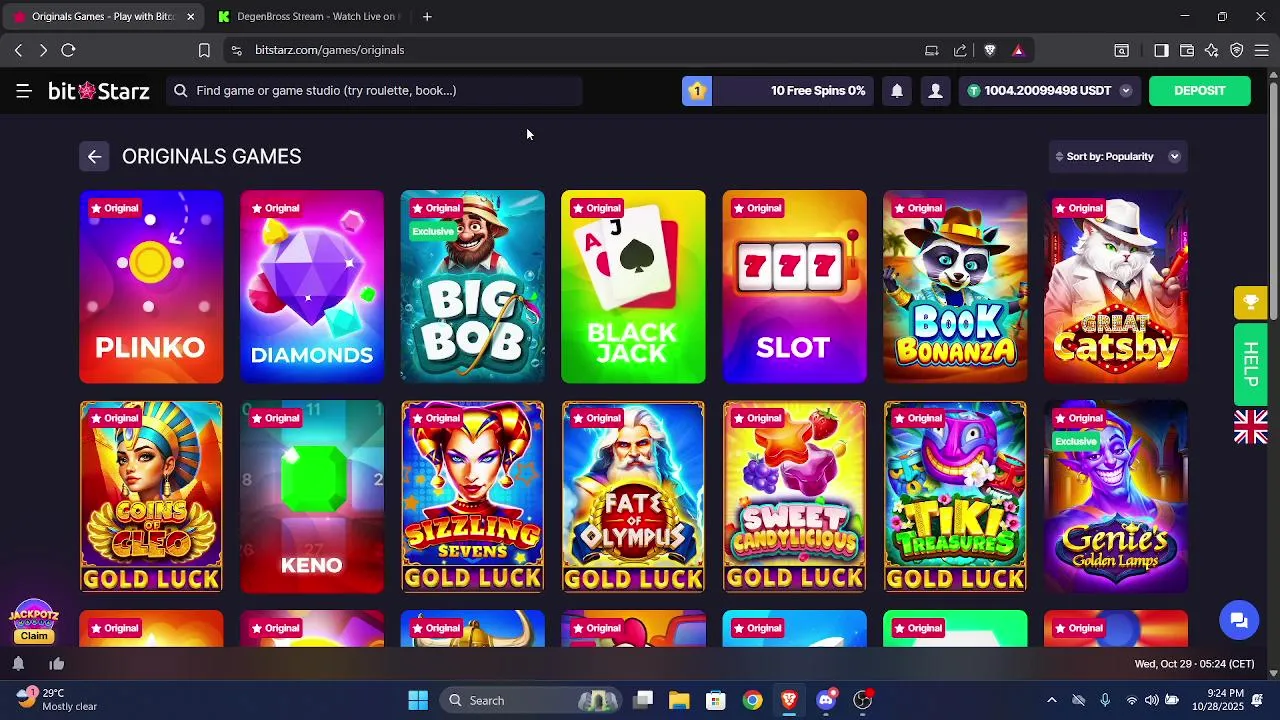Share page using the share icon
Viewport: 1280px width, 720px height.
[x=960, y=50]
